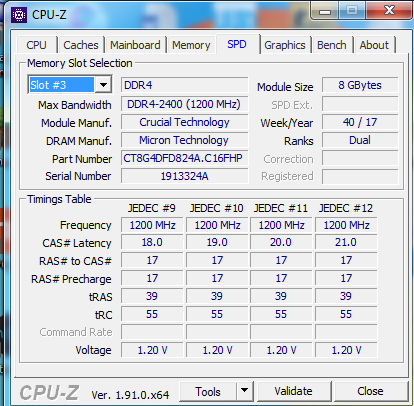
Task: Click the JEDEC #11 column header
Action: point(281,208)
